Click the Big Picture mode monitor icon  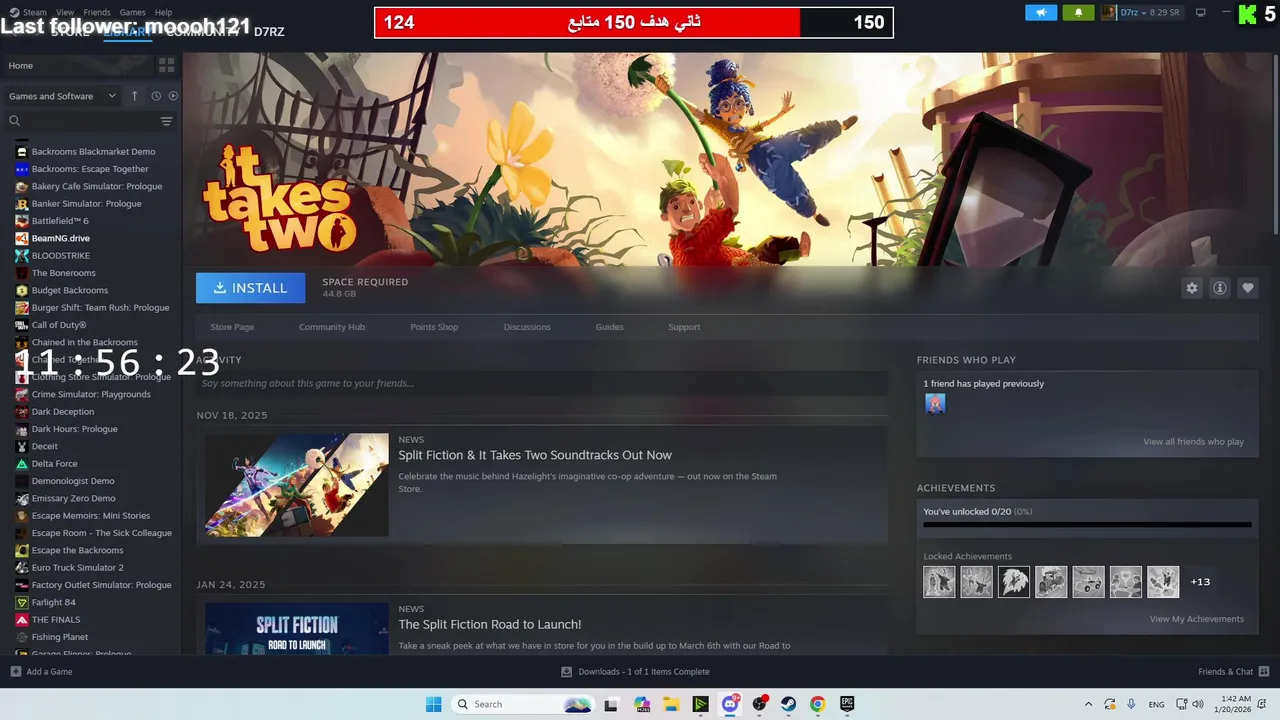tap(1201, 13)
